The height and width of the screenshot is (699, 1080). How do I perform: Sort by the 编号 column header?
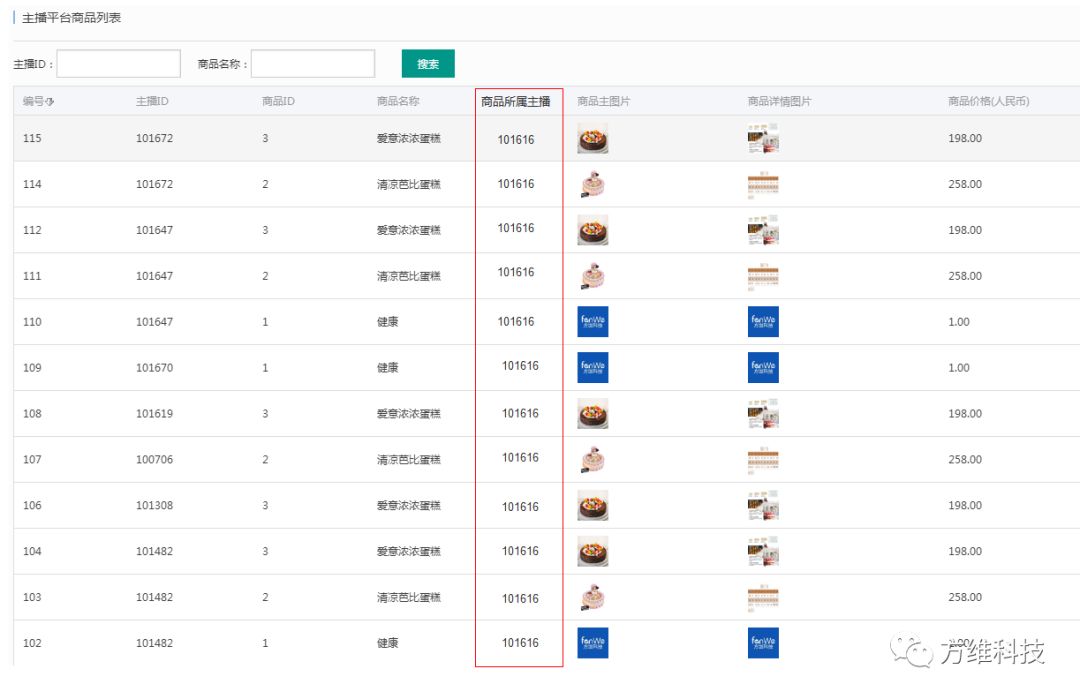[38, 101]
